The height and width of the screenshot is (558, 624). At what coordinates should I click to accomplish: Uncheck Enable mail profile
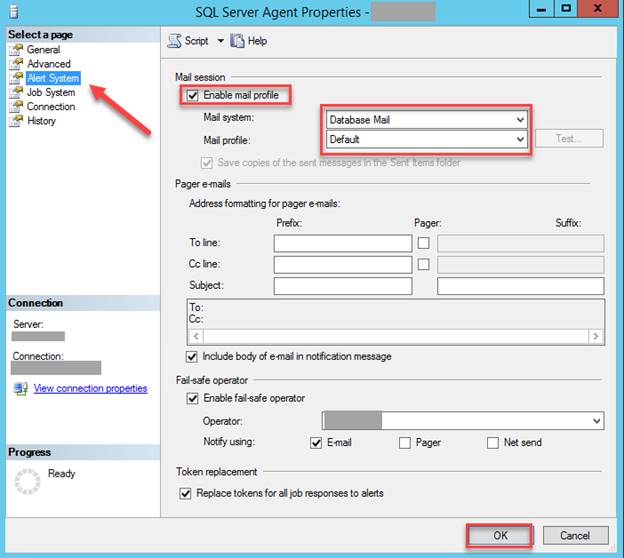click(x=193, y=96)
